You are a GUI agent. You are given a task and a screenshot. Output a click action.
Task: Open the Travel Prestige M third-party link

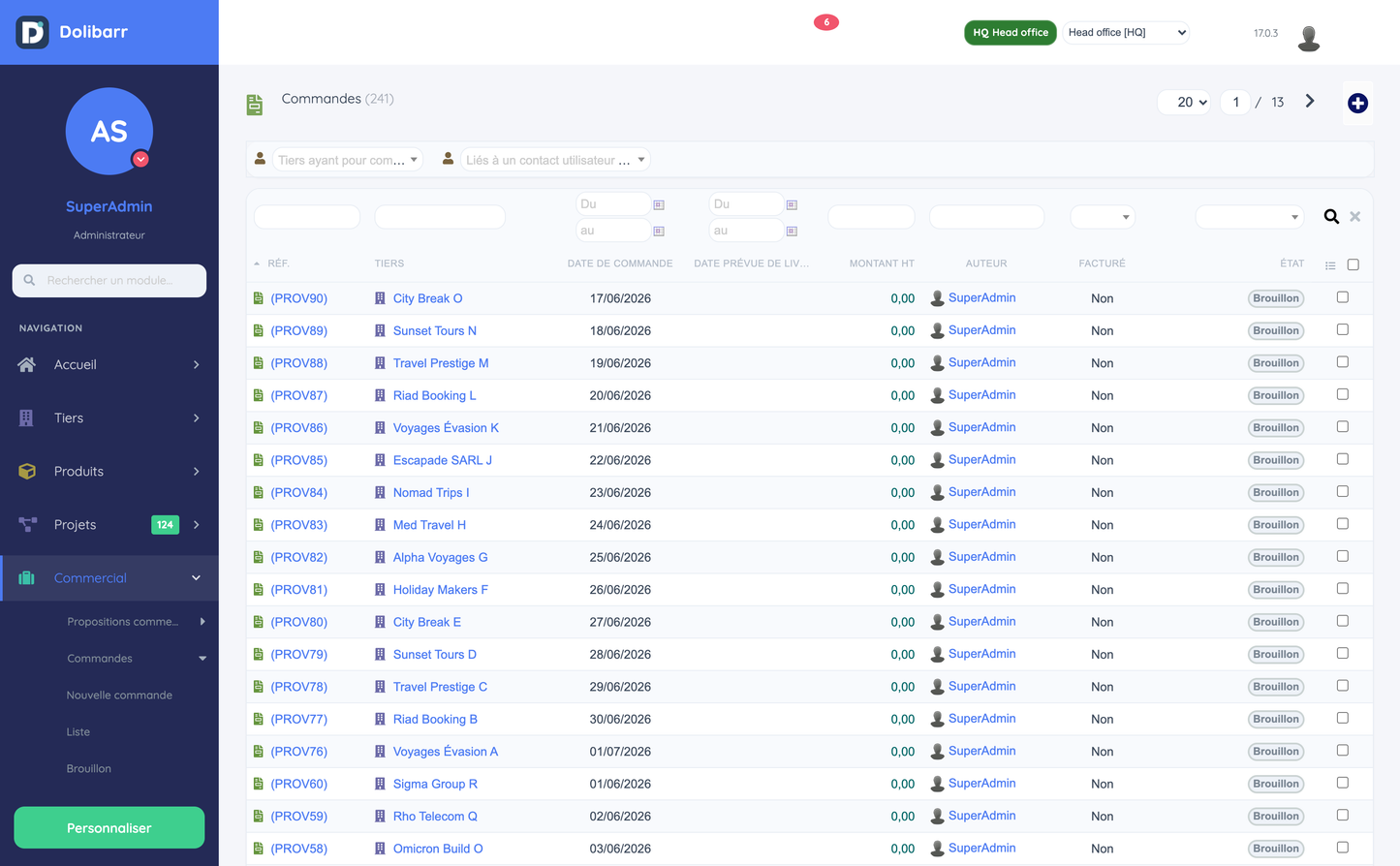441,363
